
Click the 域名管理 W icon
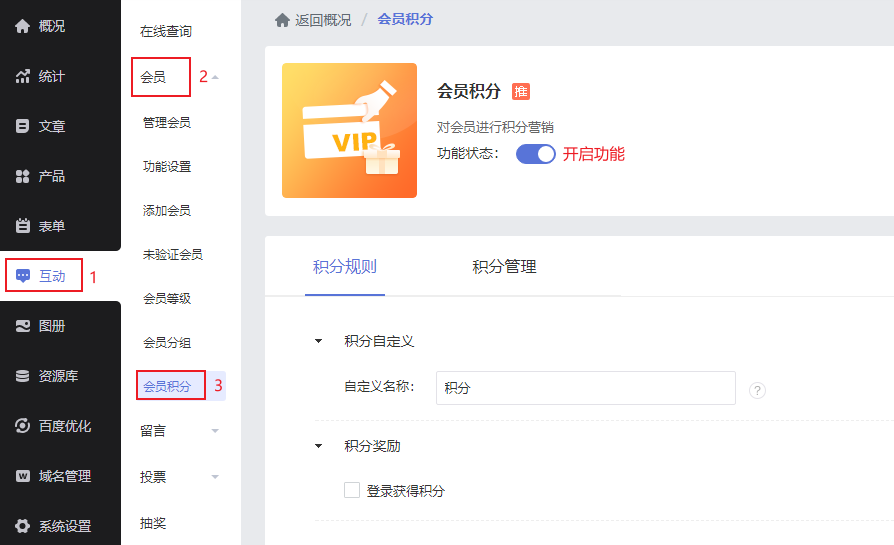pos(22,476)
